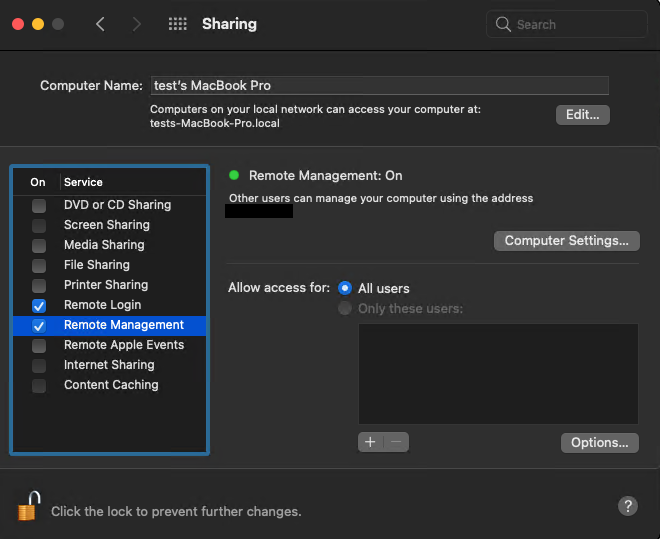Enable Printer Sharing checkbox
The width and height of the screenshot is (660, 539).
(x=39, y=286)
